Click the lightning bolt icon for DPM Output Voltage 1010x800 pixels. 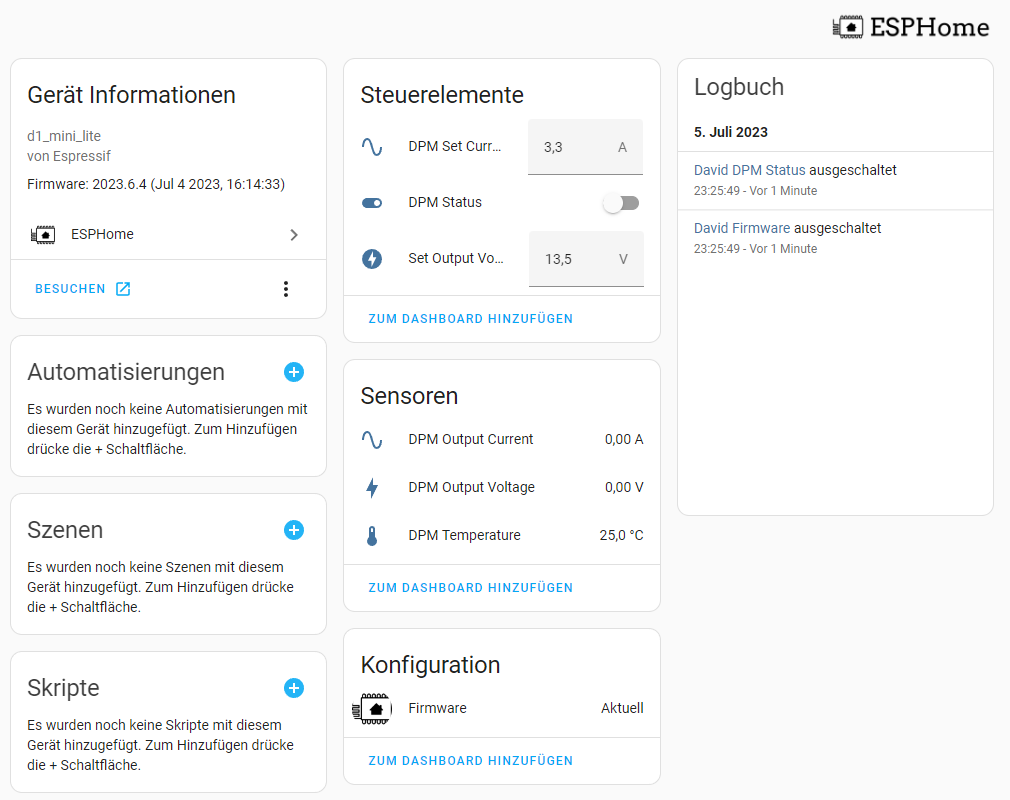coord(372,488)
